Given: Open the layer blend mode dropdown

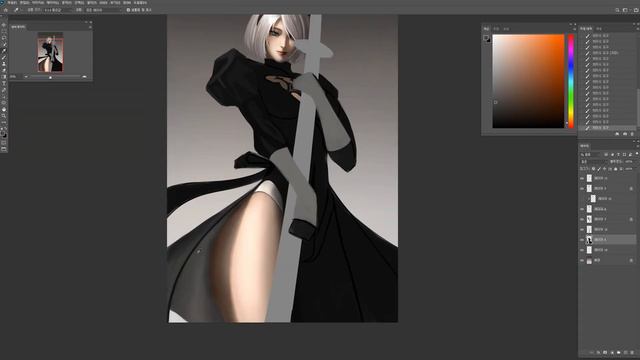Looking at the screenshot, I should click(594, 162).
